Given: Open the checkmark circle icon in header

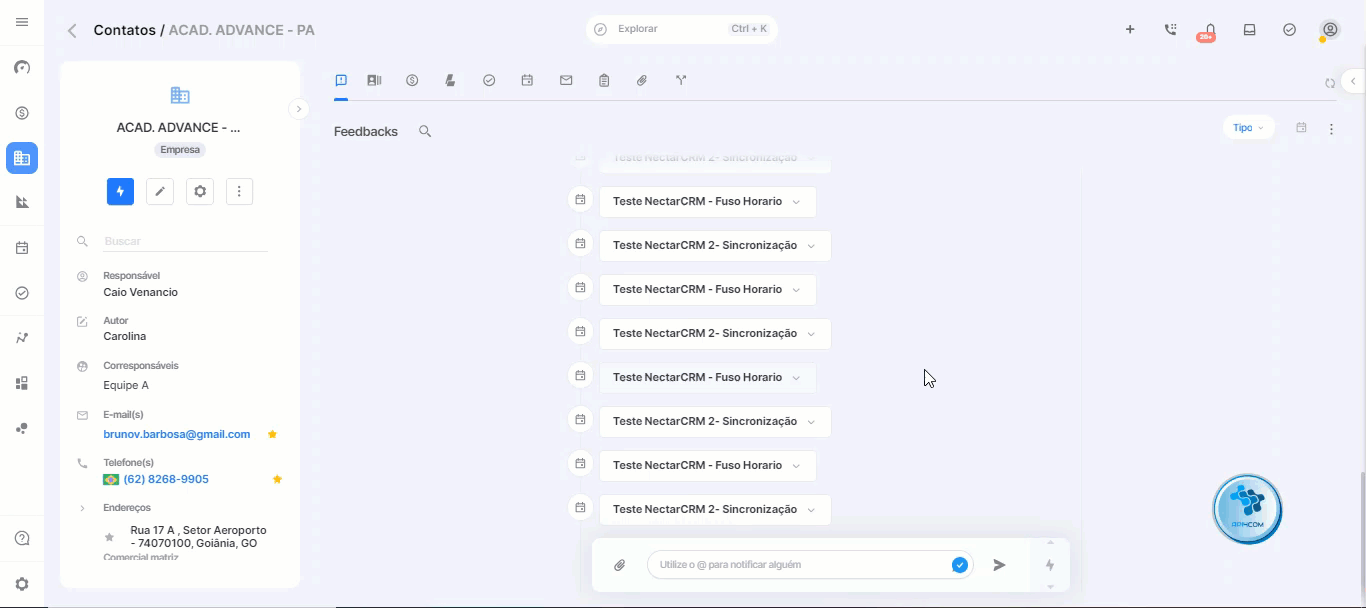Looking at the screenshot, I should tap(1290, 30).
